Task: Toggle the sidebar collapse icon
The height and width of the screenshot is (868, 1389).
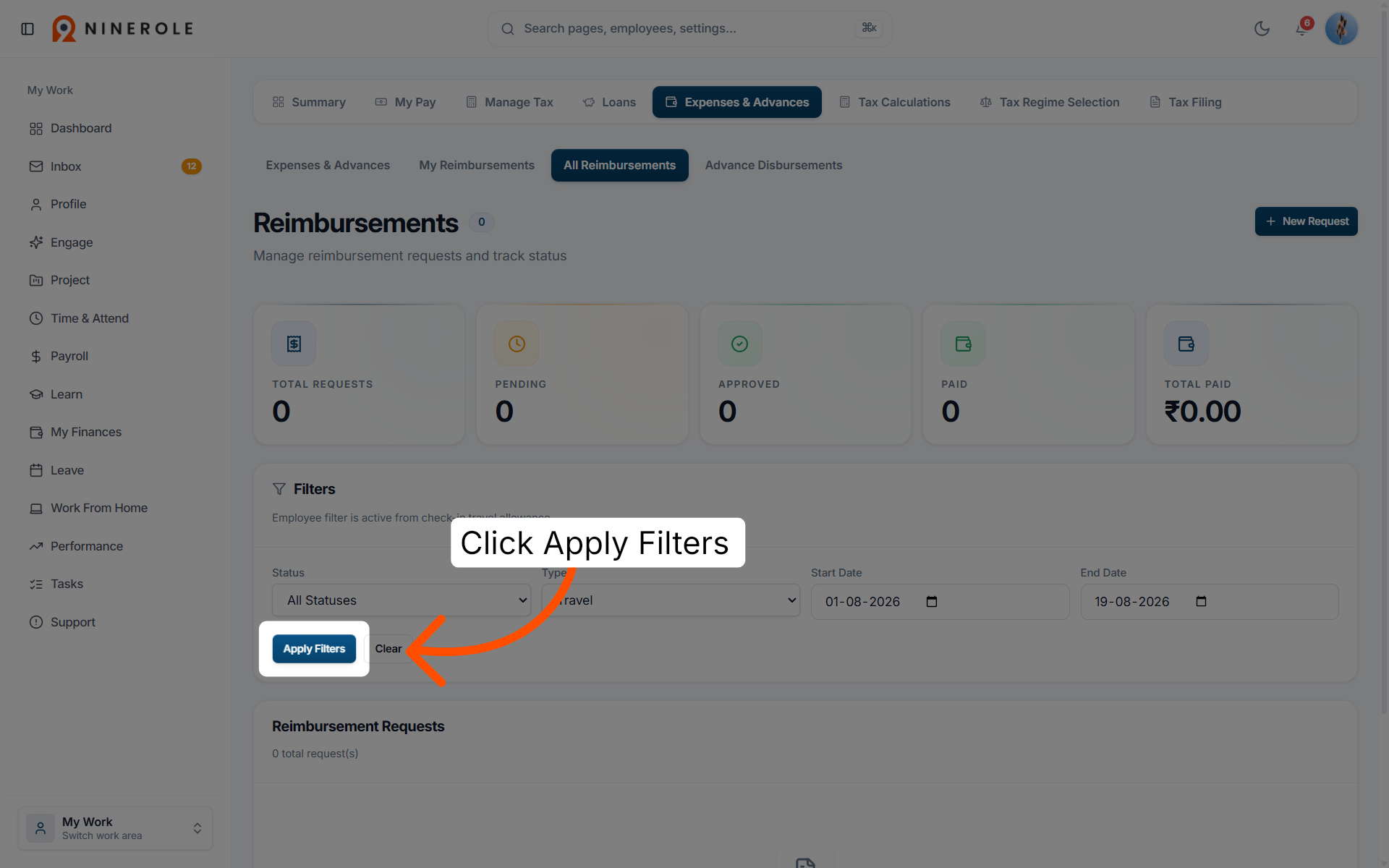Action: coord(27,29)
